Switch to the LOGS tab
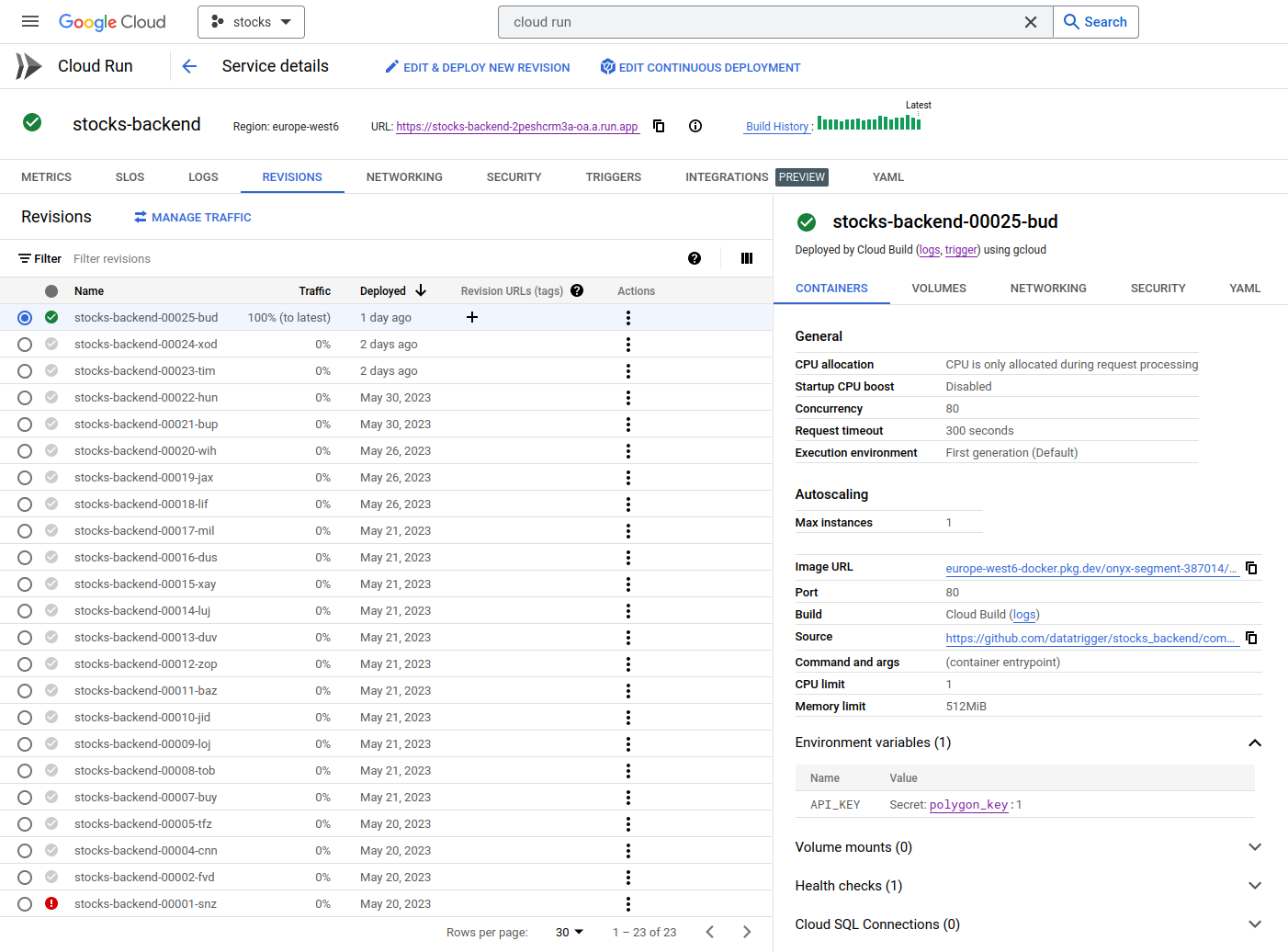This screenshot has width=1288, height=952. (x=203, y=176)
